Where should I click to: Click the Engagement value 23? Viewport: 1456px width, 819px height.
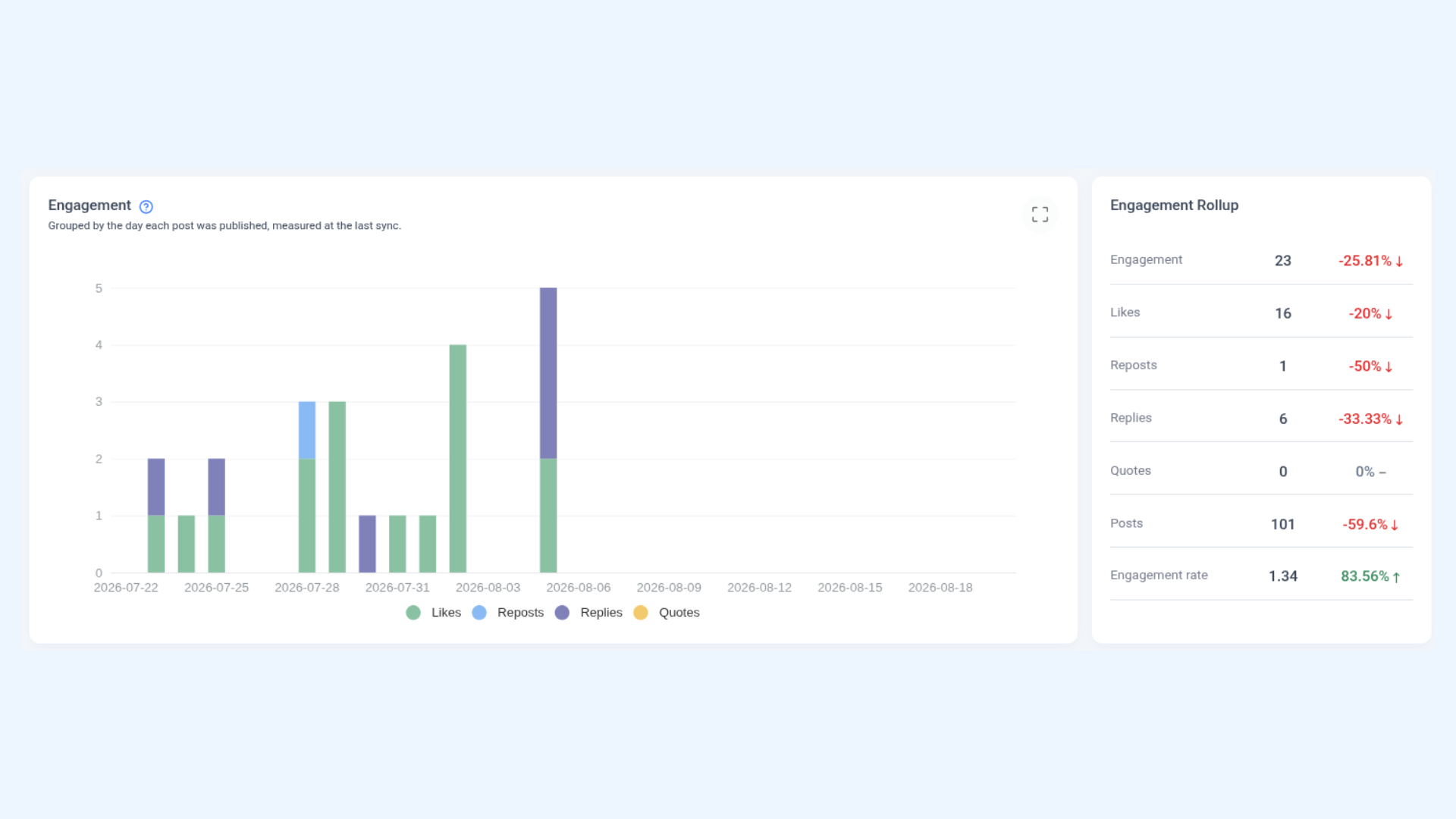[x=1283, y=261]
